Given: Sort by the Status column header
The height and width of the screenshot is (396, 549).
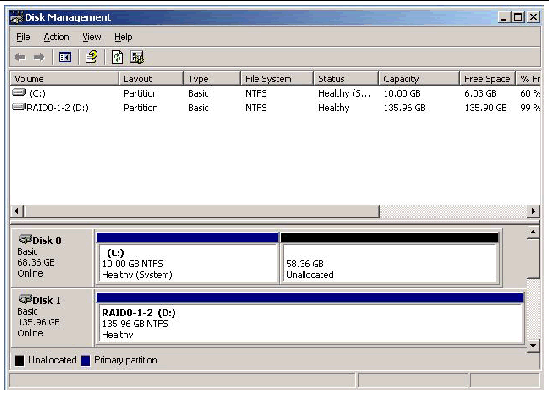Looking at the screenshot, I should (346, 79).
